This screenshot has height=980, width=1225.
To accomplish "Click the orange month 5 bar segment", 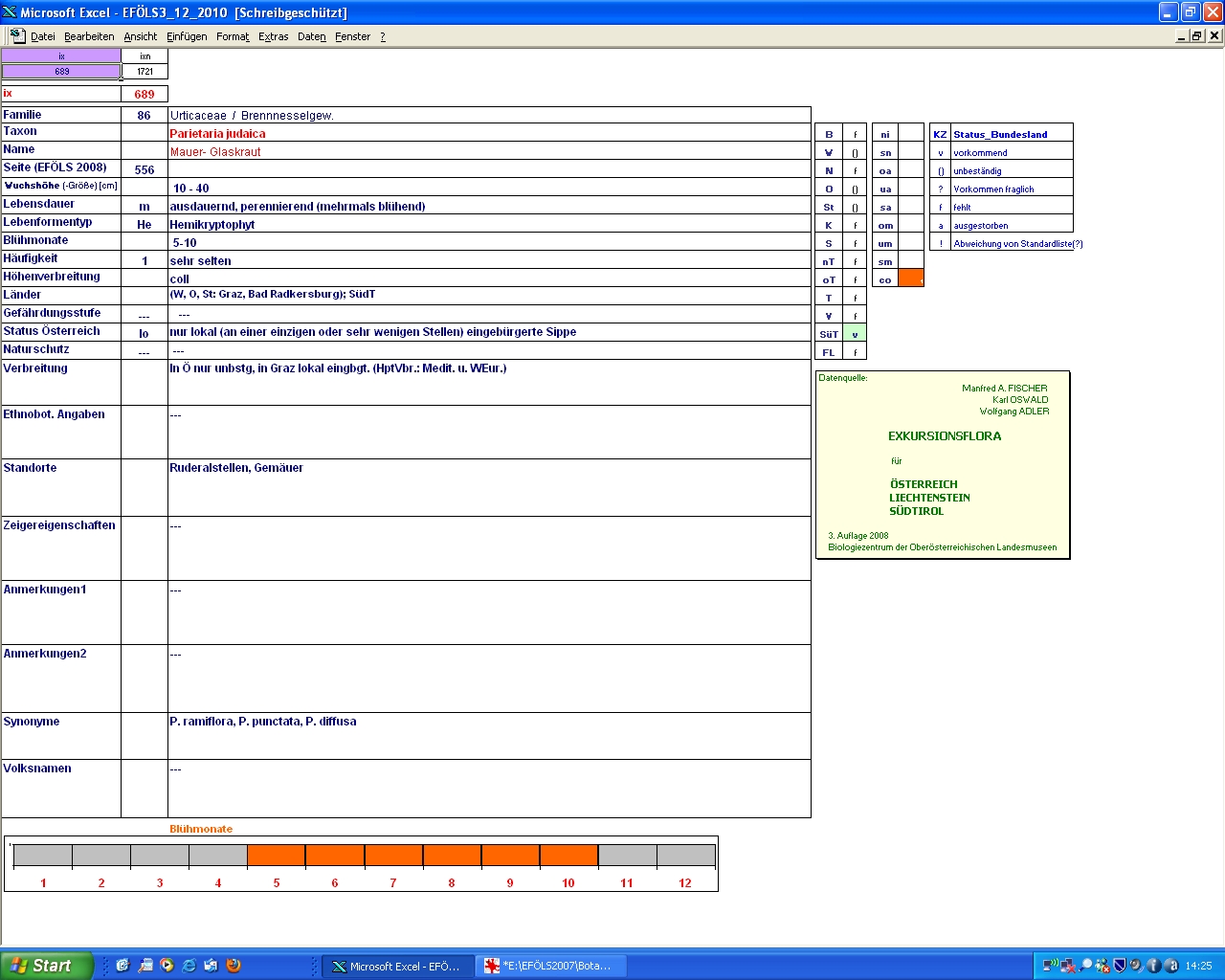I will pyautogui.click(x=277, y=856).
